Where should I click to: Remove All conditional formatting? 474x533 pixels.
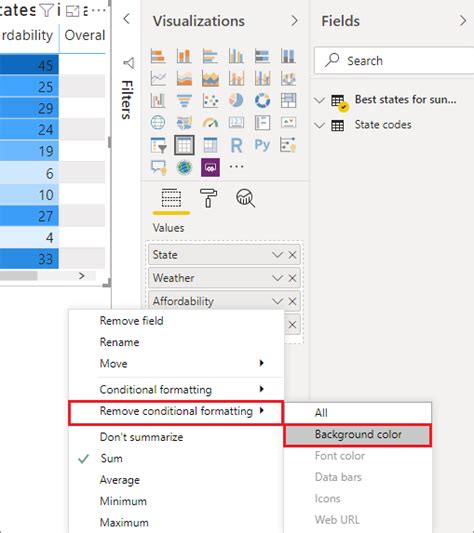tap(358, 413)
